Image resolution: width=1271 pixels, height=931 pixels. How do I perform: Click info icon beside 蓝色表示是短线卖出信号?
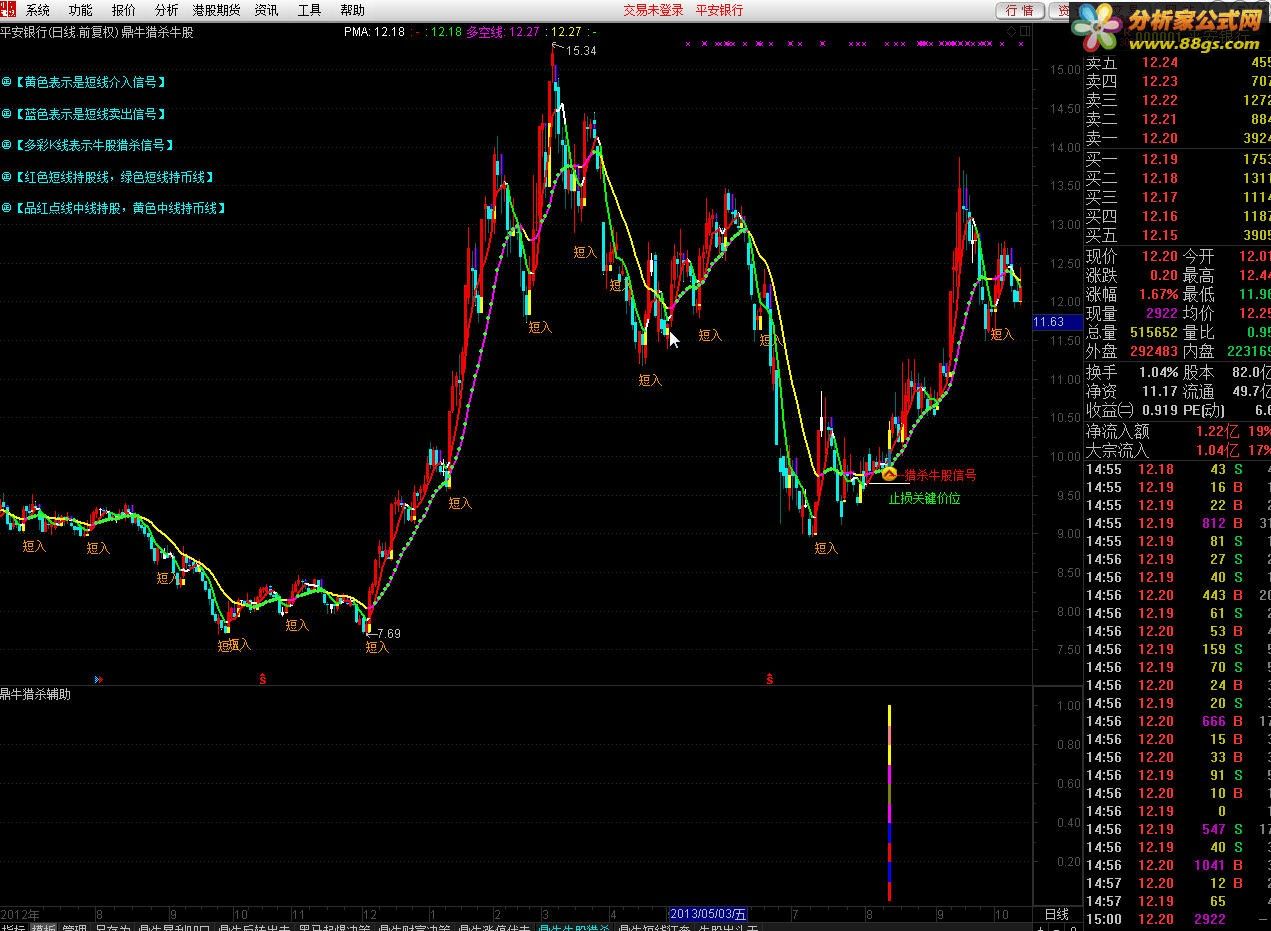6,114
